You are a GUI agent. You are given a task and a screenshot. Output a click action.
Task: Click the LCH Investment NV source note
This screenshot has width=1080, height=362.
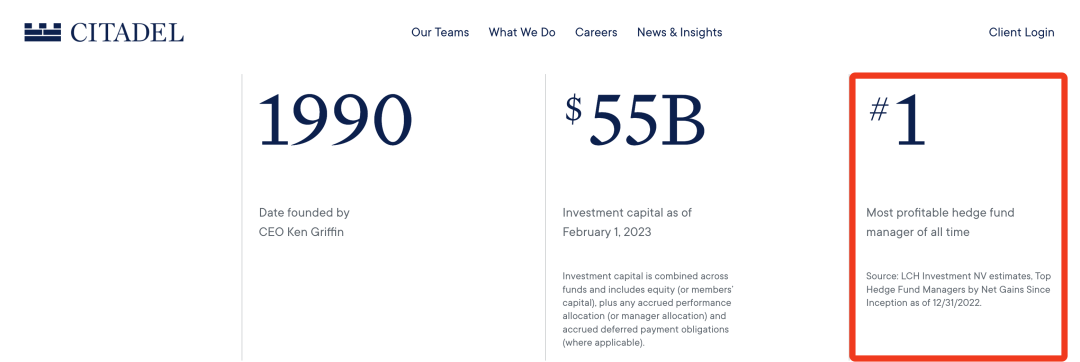[x=958, y=289]
